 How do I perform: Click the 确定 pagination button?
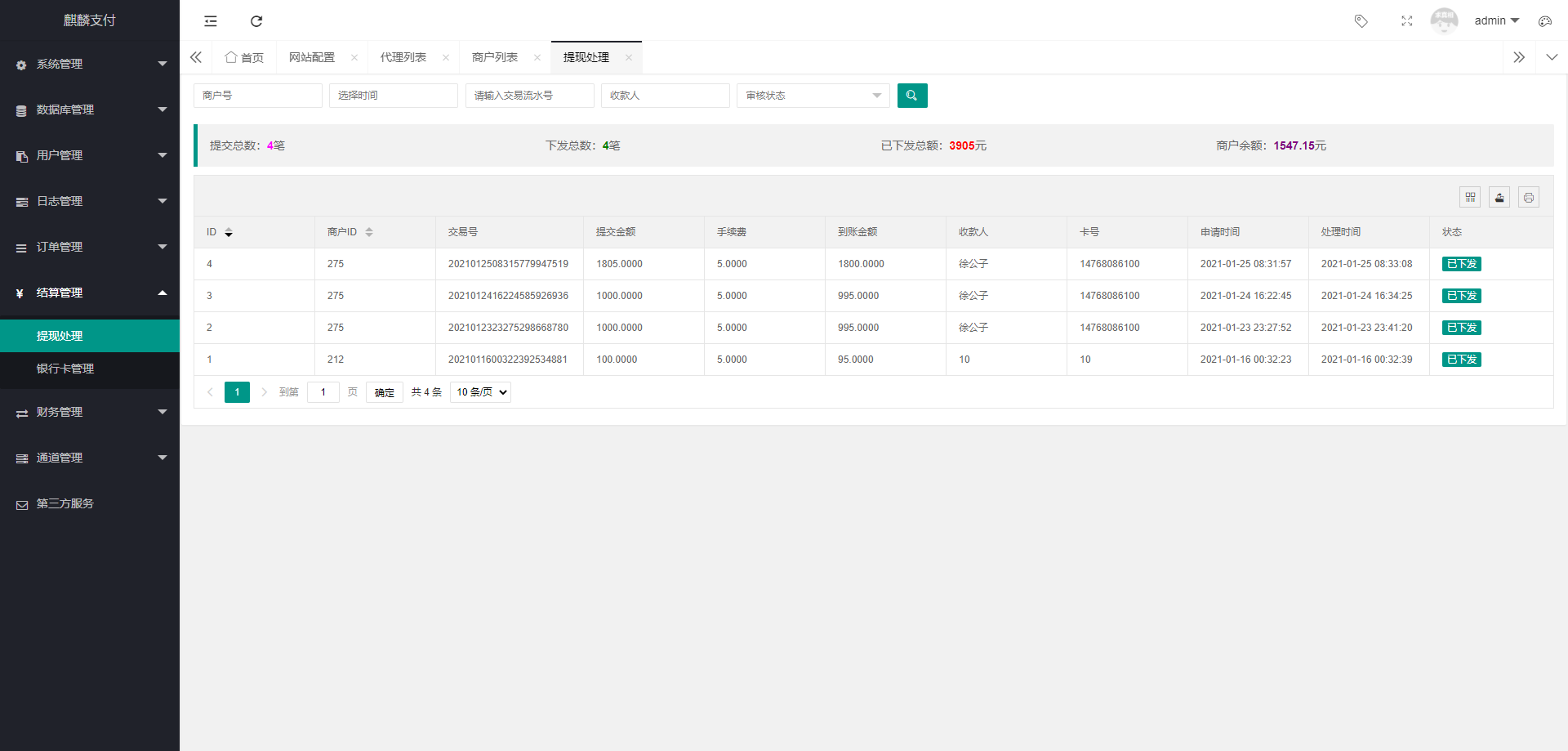(x=384, y=392)
